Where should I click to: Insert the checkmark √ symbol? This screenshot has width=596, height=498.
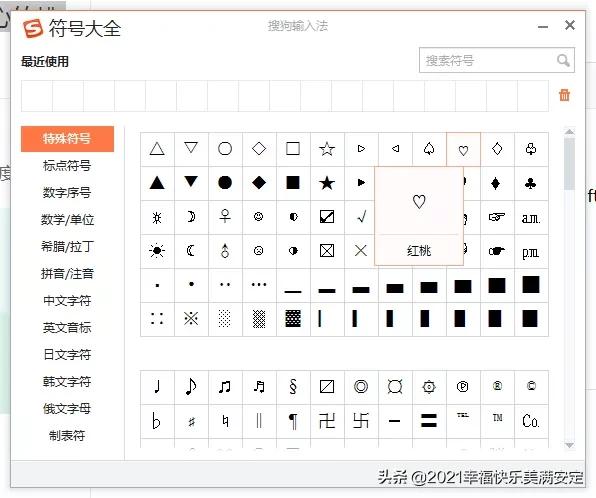(361, 217)
